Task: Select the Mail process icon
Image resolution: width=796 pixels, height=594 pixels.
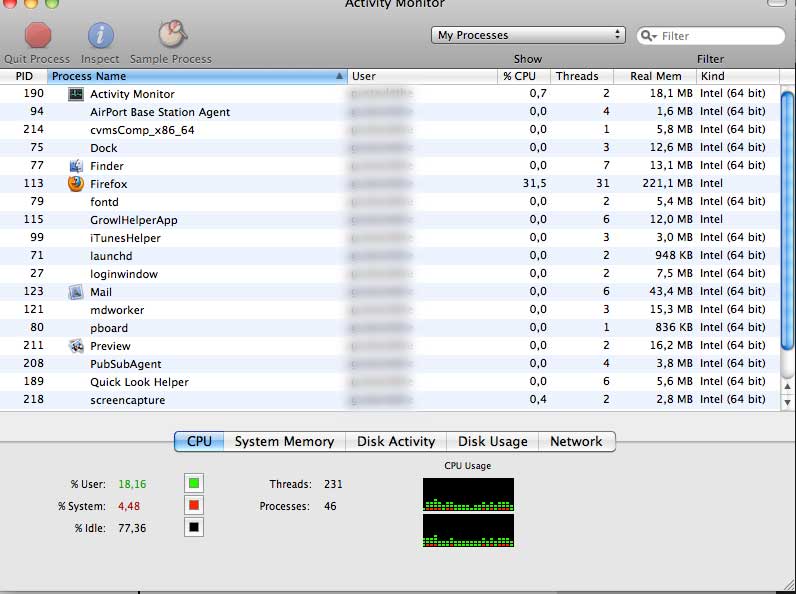Action: coord(76,292)
